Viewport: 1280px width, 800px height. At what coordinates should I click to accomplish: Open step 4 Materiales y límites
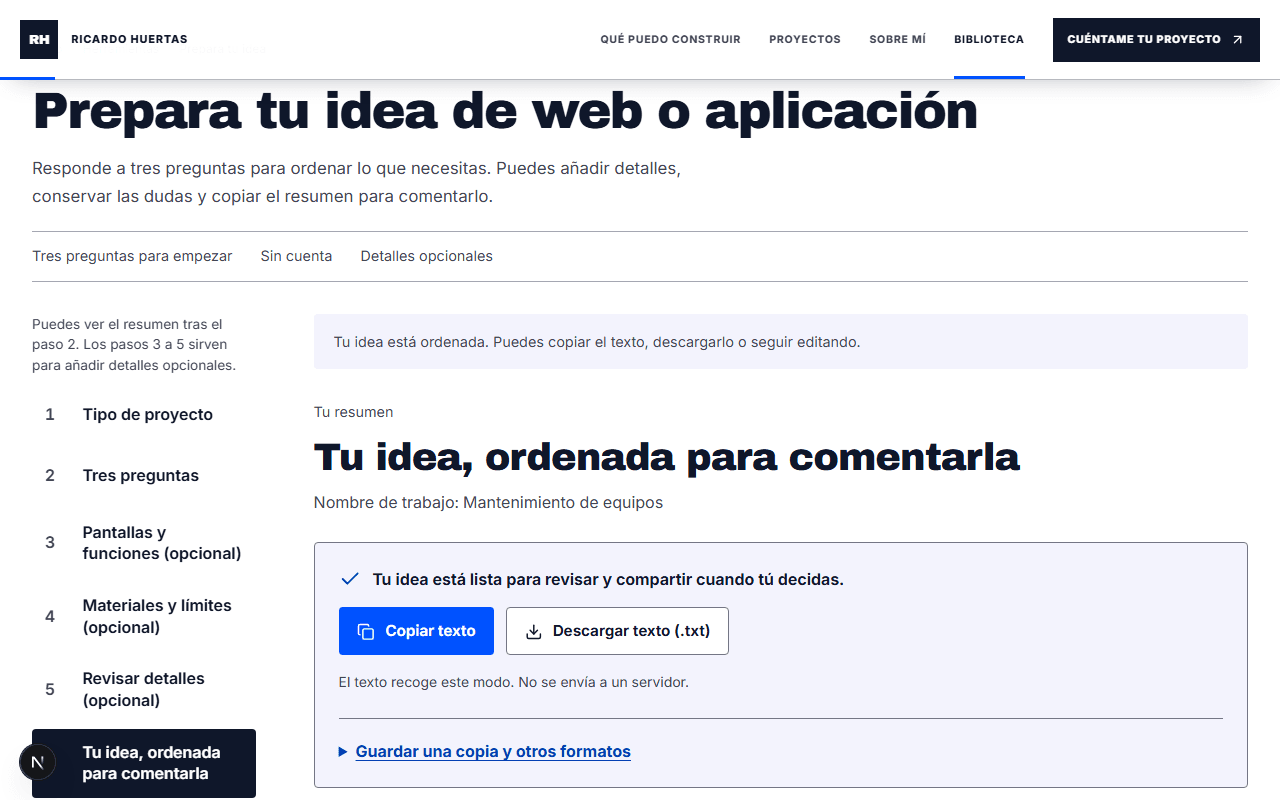(144, 616)
